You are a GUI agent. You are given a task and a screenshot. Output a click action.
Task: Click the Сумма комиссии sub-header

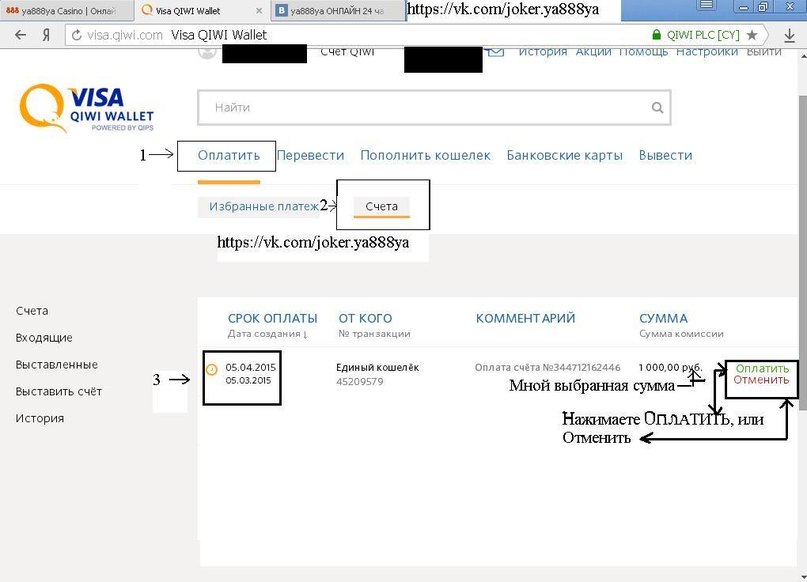(681, 333)
